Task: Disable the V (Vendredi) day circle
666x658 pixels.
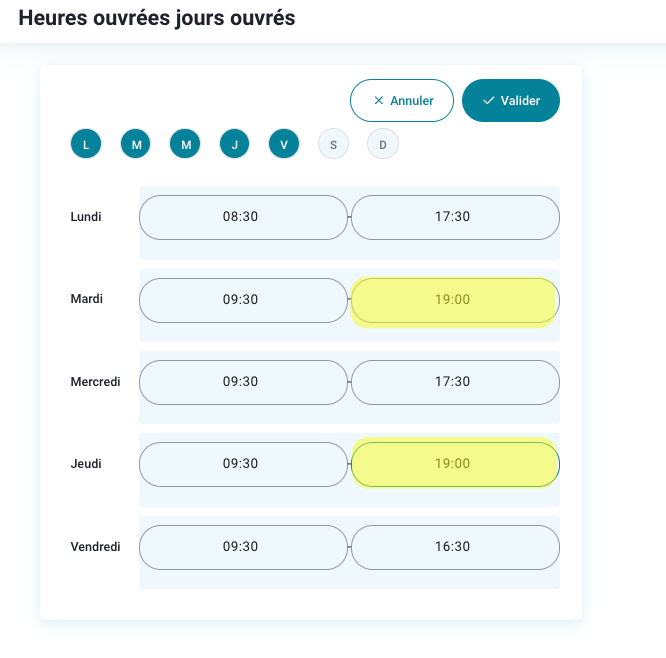Action: point(284,145)
